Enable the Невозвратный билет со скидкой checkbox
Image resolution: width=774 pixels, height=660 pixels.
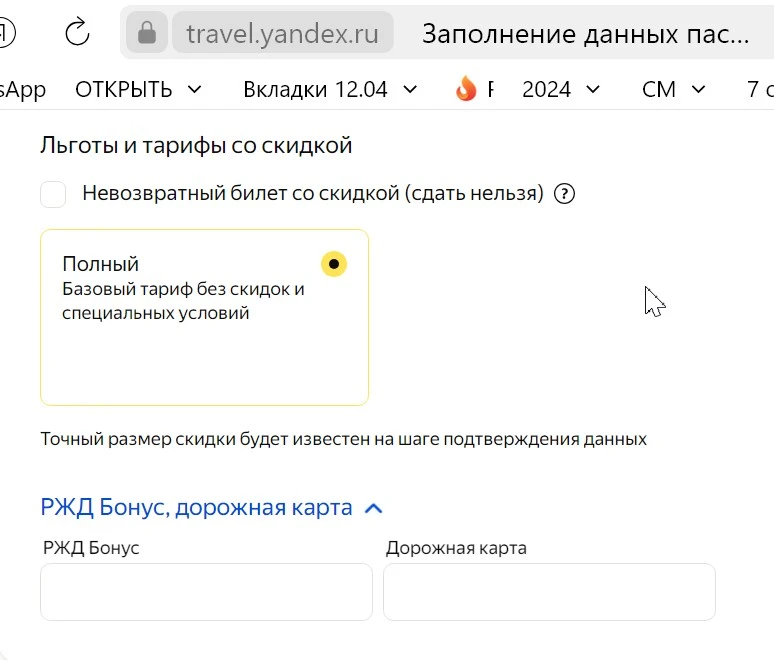pos(53,194)
